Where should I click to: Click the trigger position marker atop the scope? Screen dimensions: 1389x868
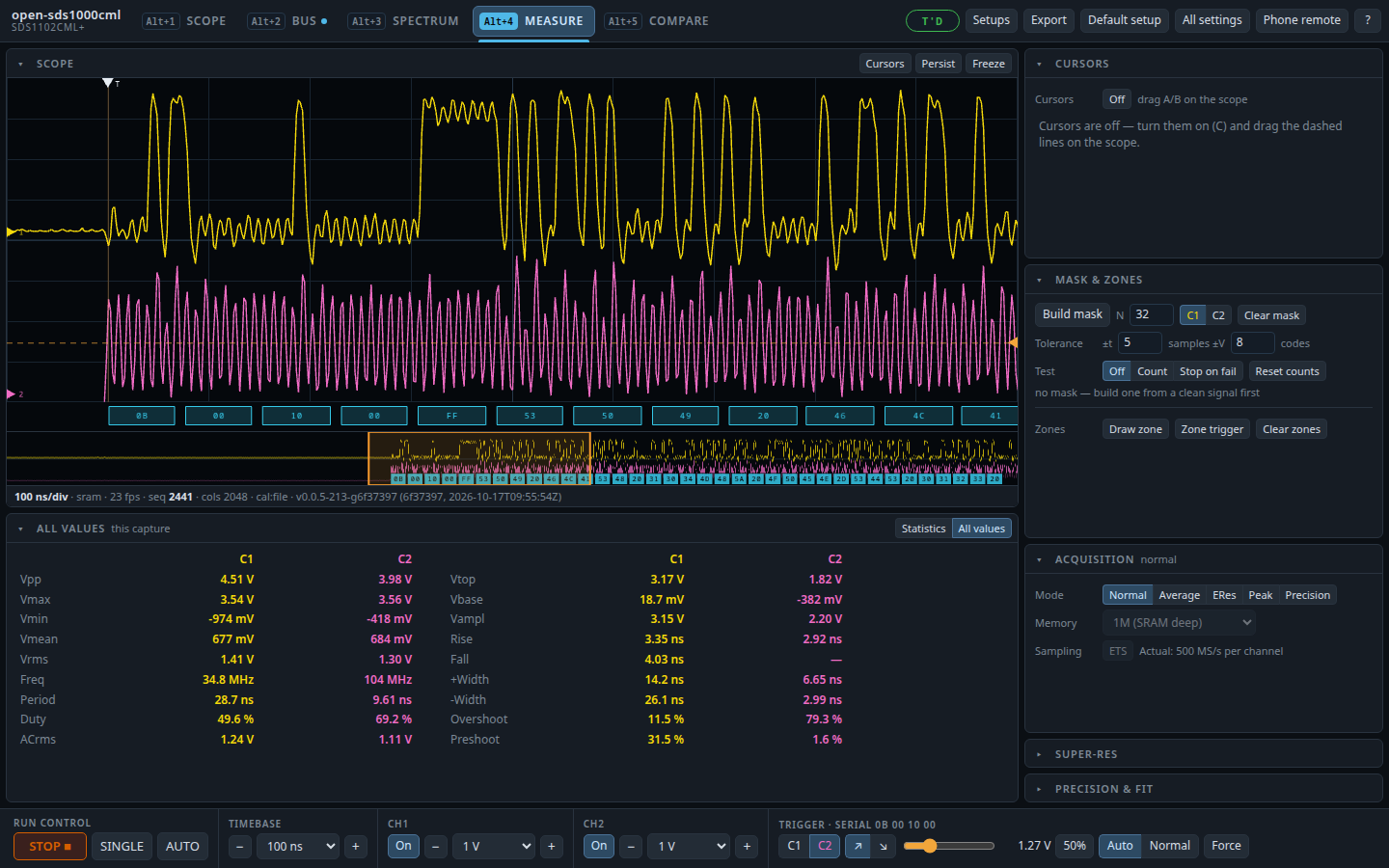click(x=108, y=83)
